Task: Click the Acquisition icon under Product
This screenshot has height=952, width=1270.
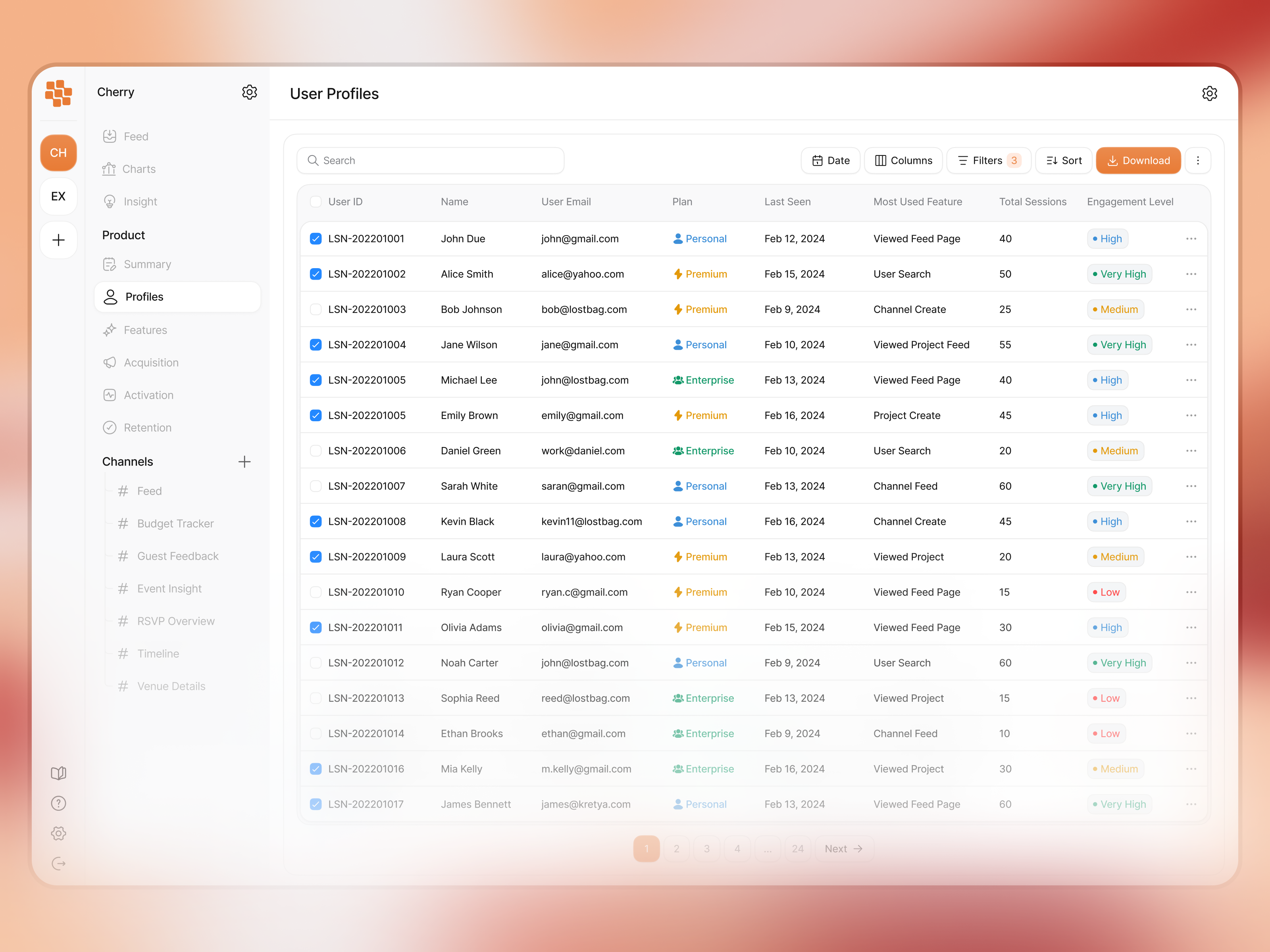Action: pos(110,362)
